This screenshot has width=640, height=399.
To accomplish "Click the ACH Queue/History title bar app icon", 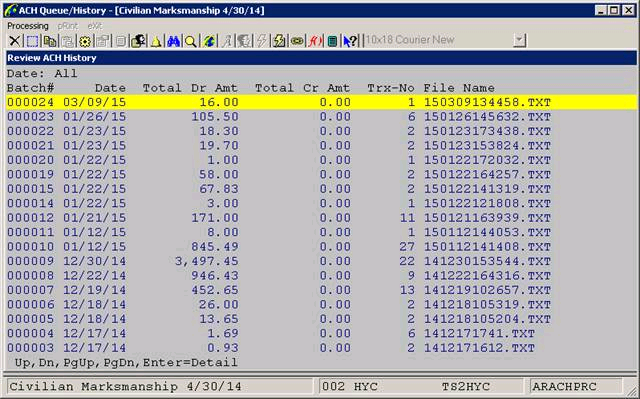I will (x=10, y=10).
